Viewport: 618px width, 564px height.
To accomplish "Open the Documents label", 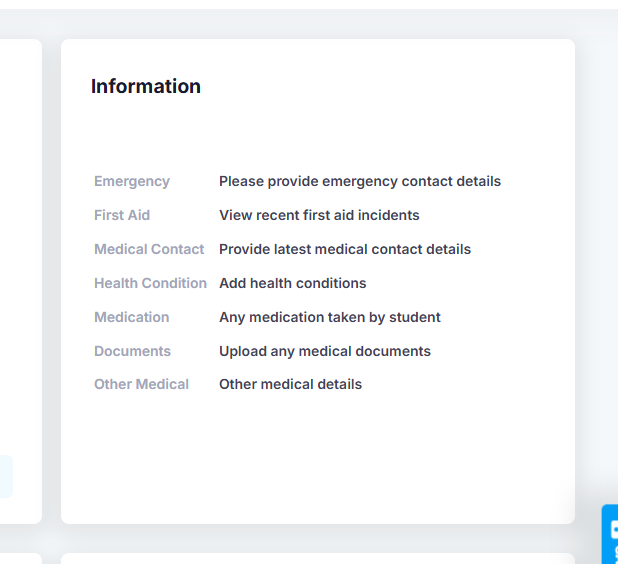I will [132, 351].
